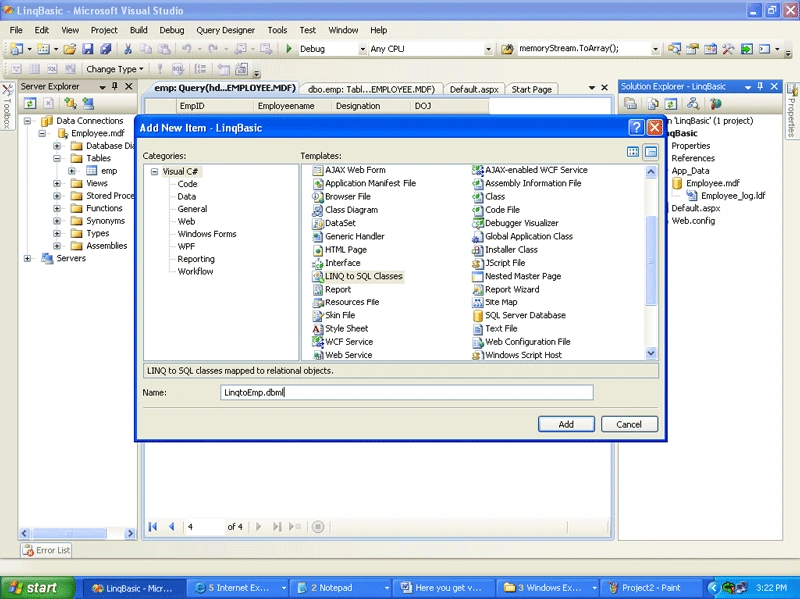Click the Refresh icon in Server Explorer
Screen dimensions: 800x599
pyautogui.click(x=30, y=104)
